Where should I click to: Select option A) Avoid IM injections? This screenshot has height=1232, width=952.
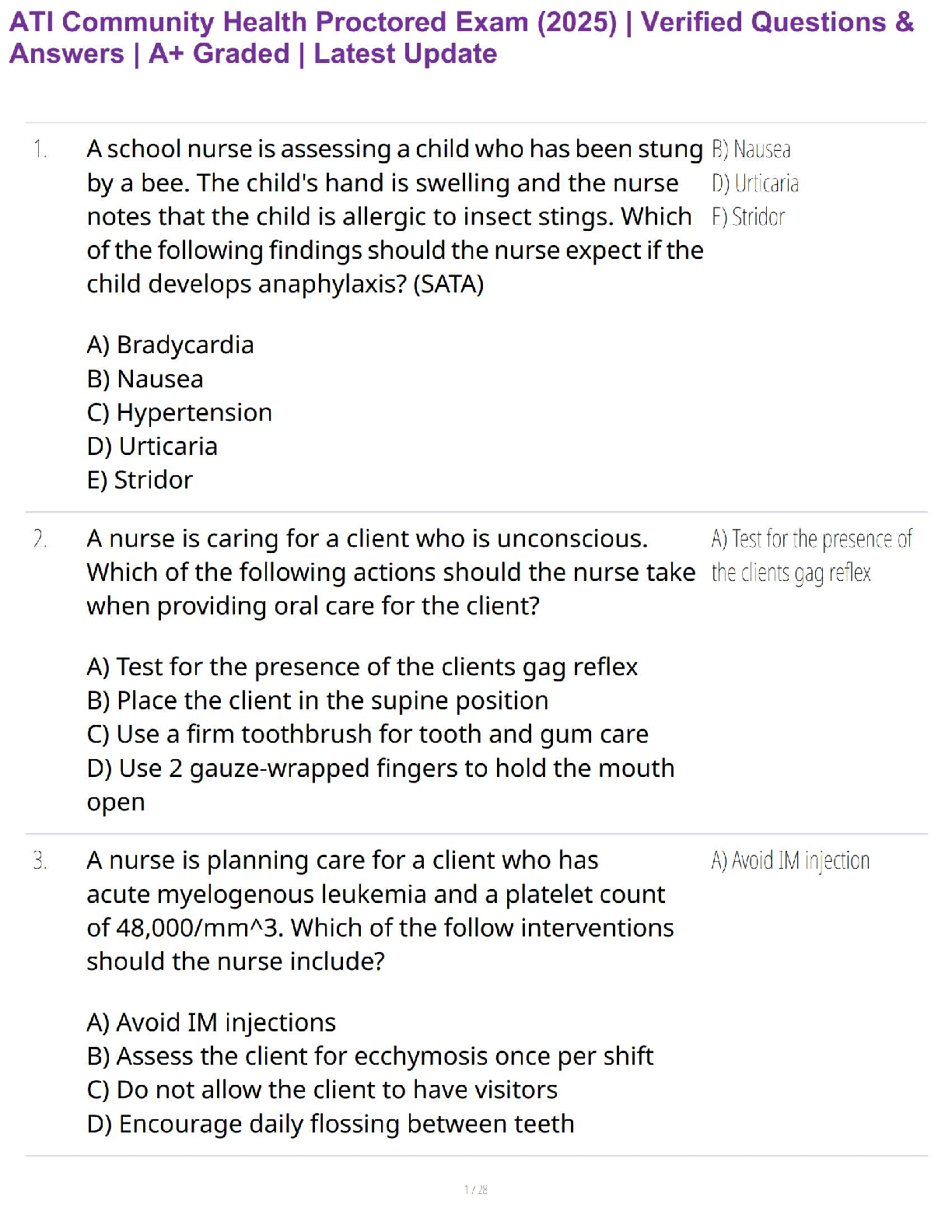212,1023
